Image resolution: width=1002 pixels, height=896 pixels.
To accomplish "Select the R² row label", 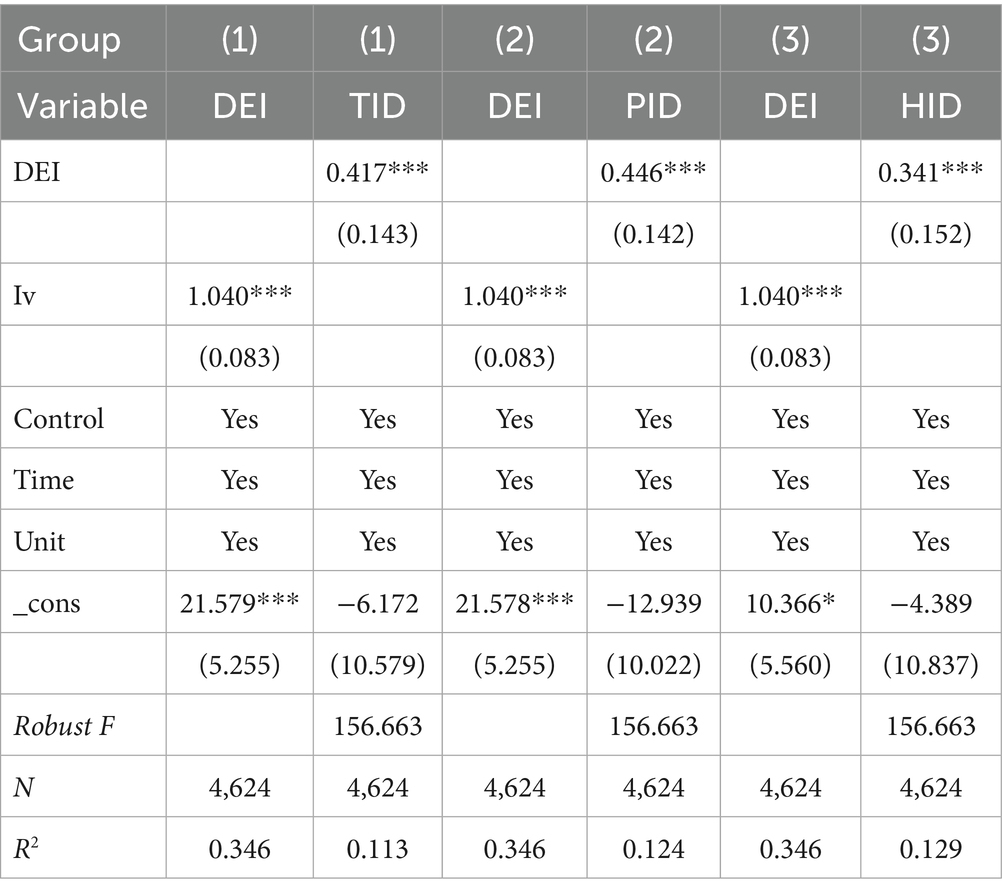I will 26,848.
